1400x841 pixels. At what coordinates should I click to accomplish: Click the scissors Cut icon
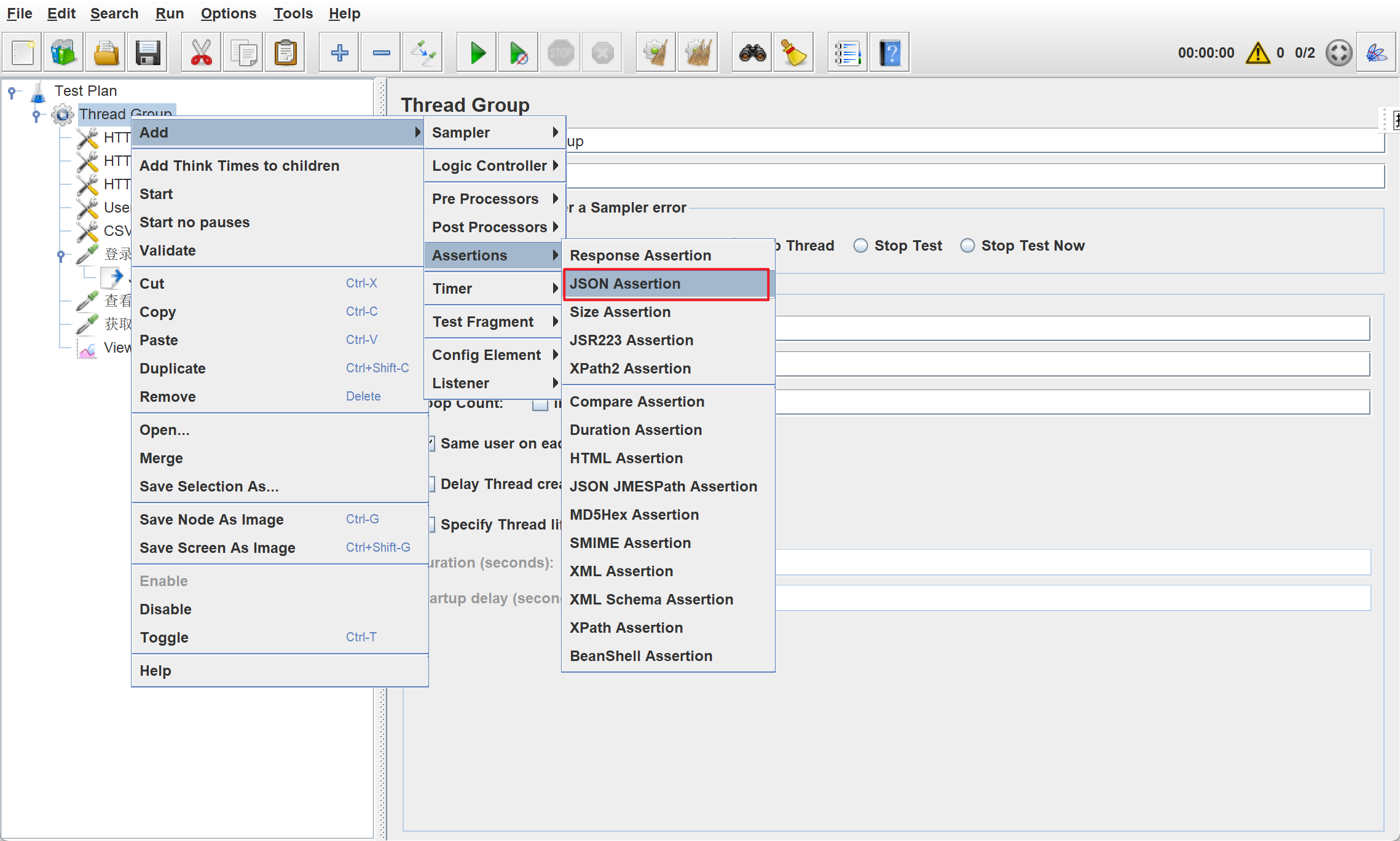tap(201, 53)
